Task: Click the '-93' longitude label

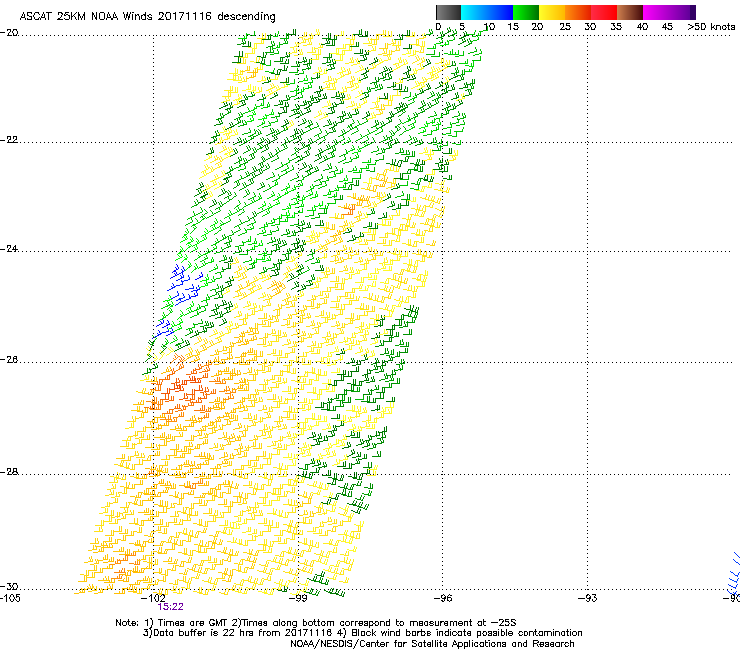Action: tap(588, 598)
